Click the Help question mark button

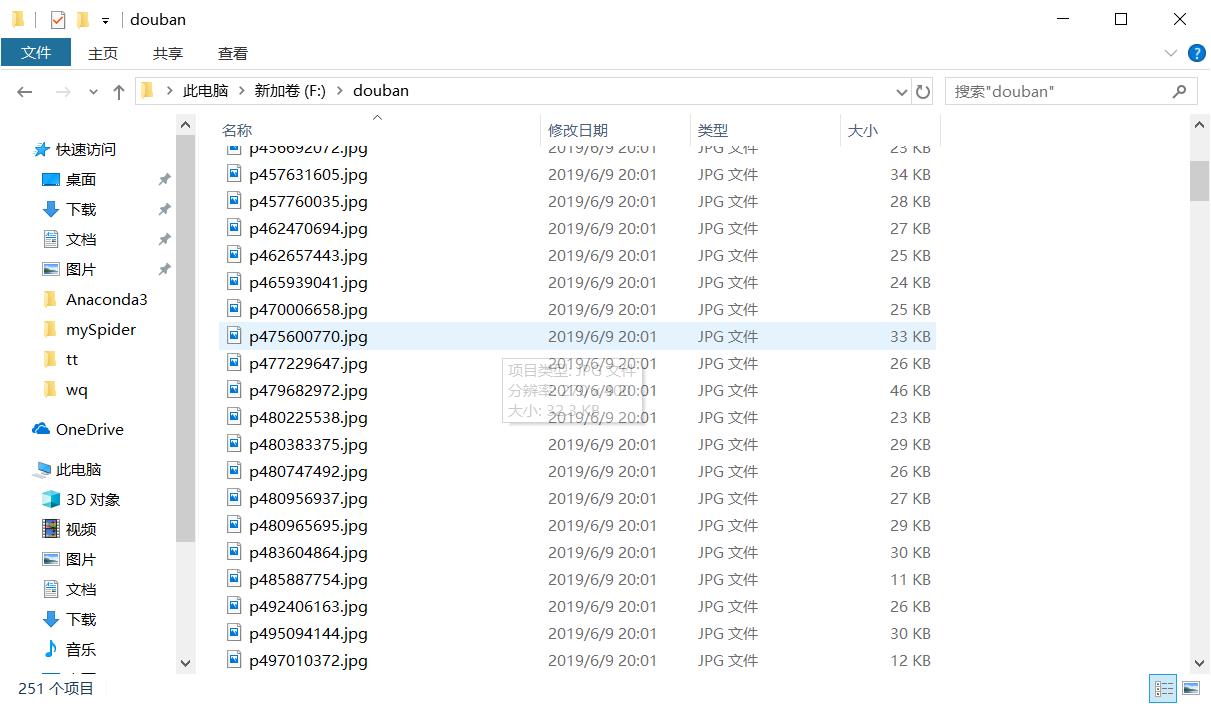[x=1197, y=53]
